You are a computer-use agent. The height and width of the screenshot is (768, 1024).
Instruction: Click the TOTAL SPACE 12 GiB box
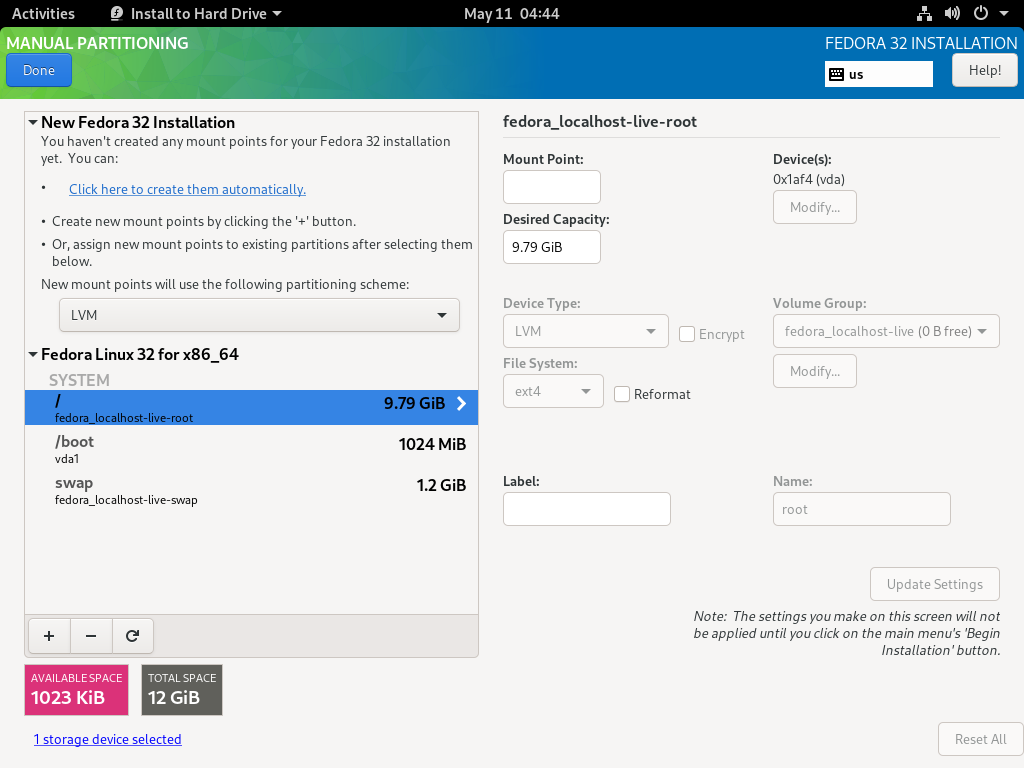[x=182, y=690]
